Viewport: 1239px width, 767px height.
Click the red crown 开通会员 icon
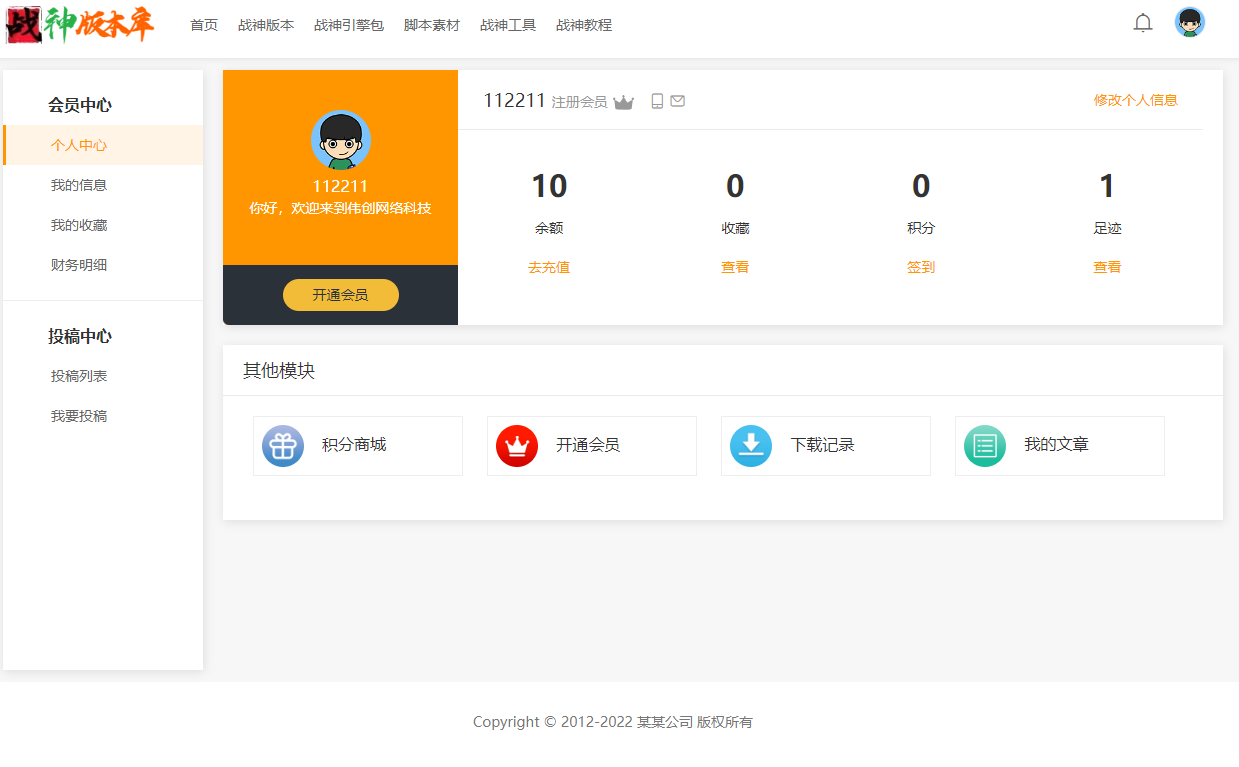(517, 446)
